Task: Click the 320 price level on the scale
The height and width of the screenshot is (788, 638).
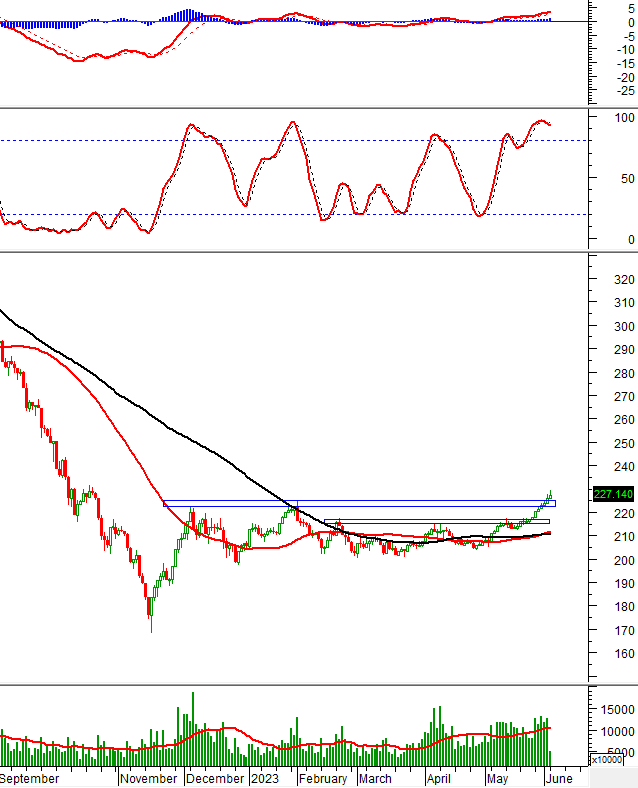Action: pos(624,279)
